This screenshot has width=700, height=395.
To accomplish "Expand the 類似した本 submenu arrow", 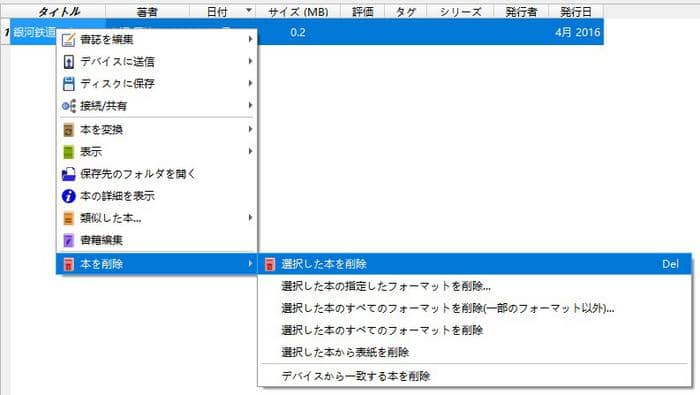I will (x=250, y=218).
